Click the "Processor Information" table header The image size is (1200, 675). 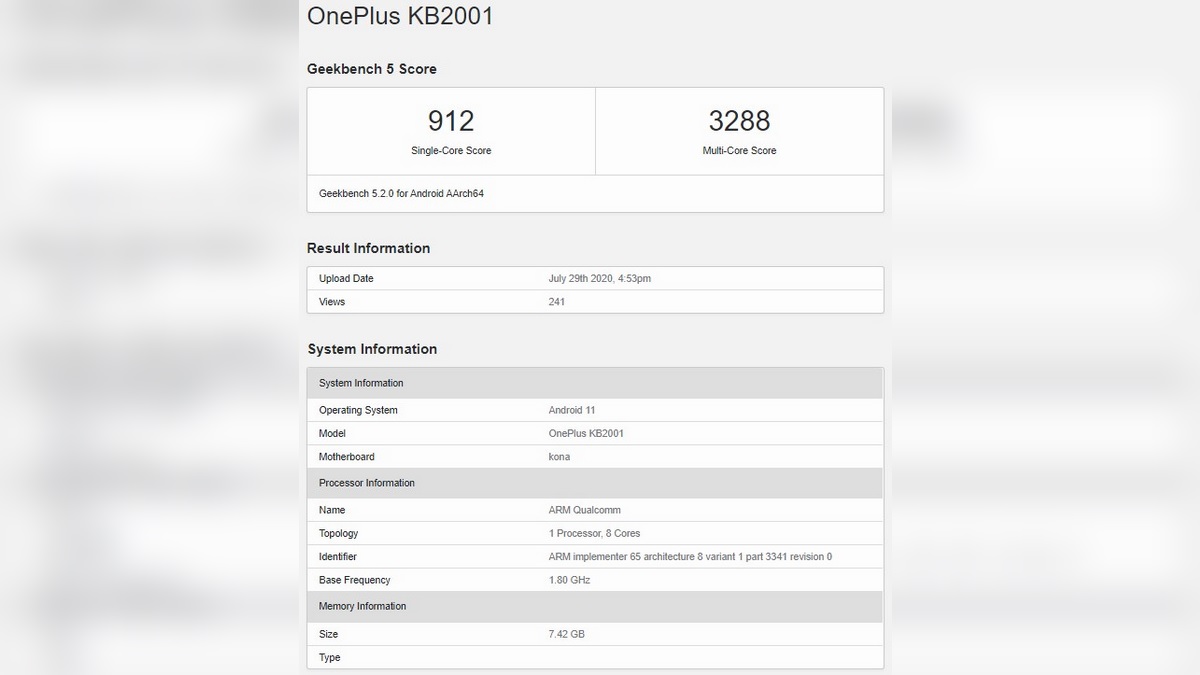tap(595, 483)
